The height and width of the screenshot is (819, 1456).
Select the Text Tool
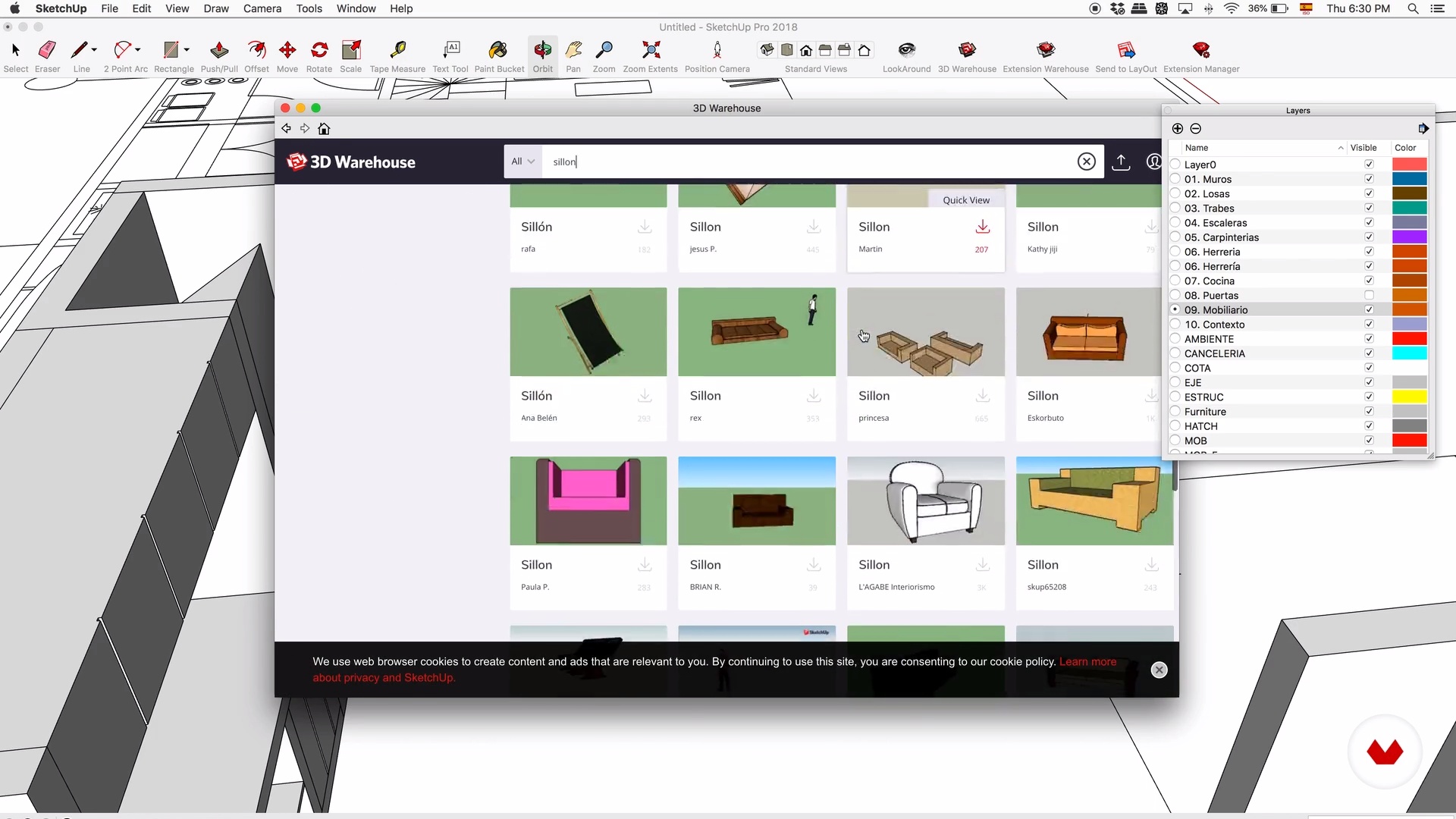pos(450,56)
